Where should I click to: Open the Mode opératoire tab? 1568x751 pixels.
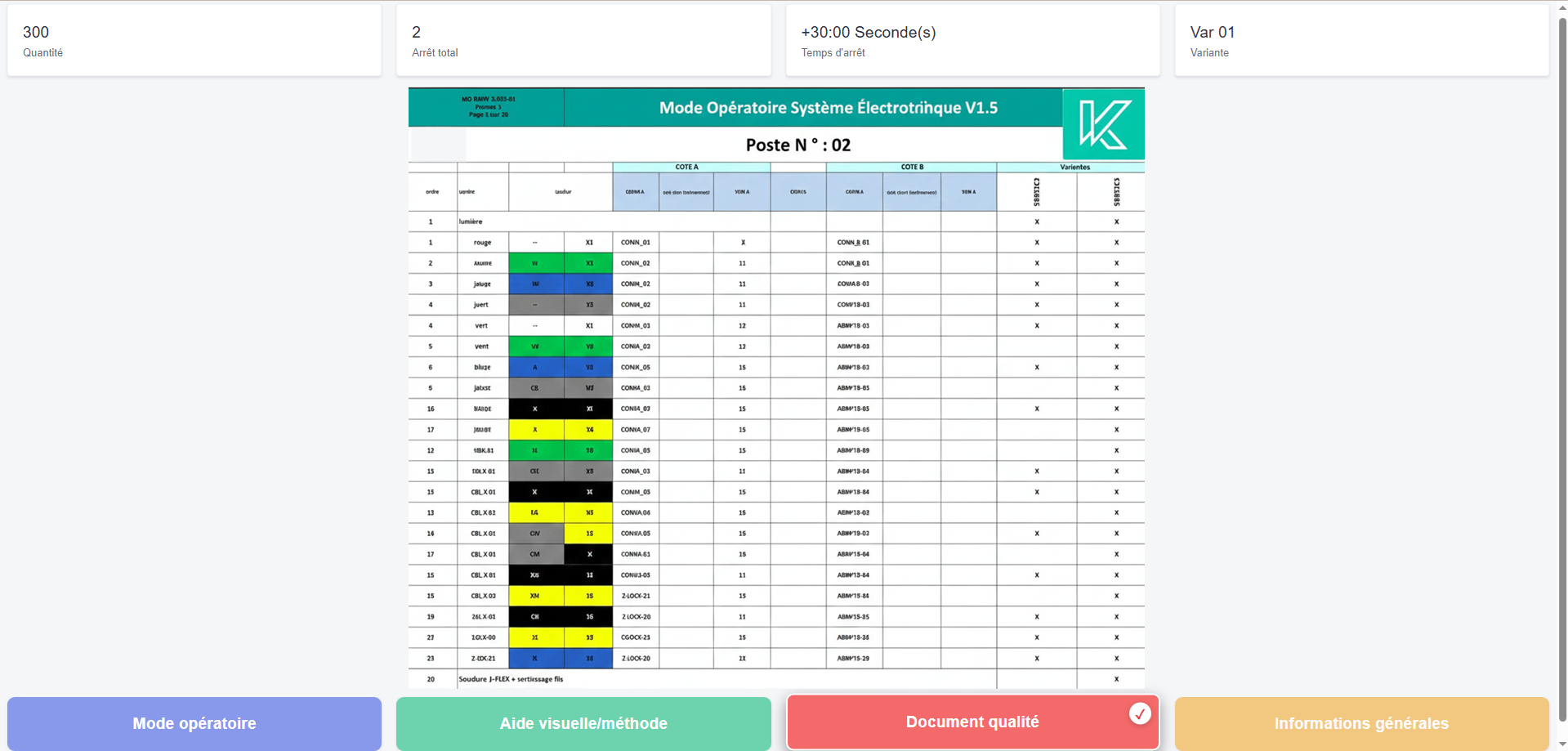tap(194, 723)
